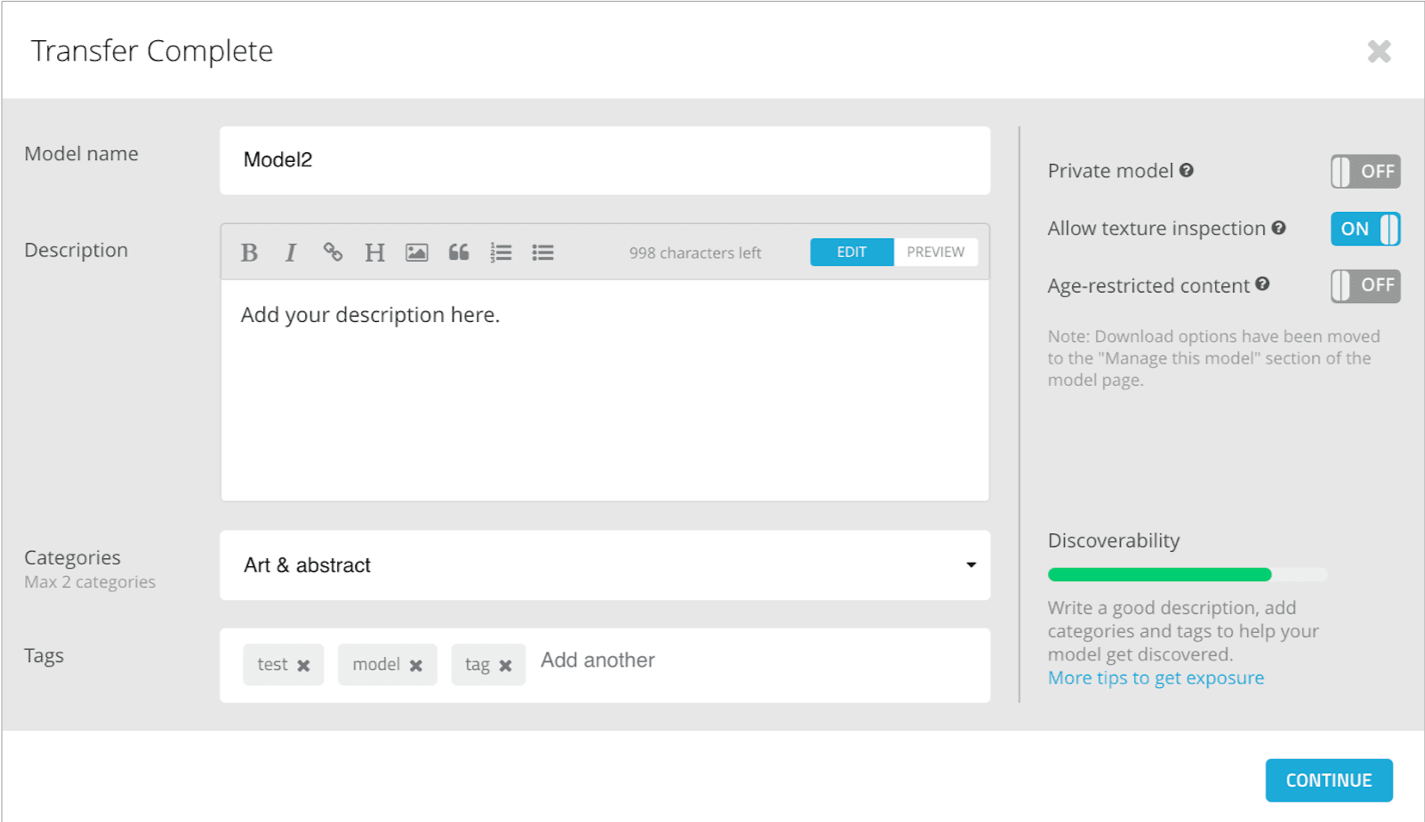Add a blockquote to the description

click(x=459, y=253)
